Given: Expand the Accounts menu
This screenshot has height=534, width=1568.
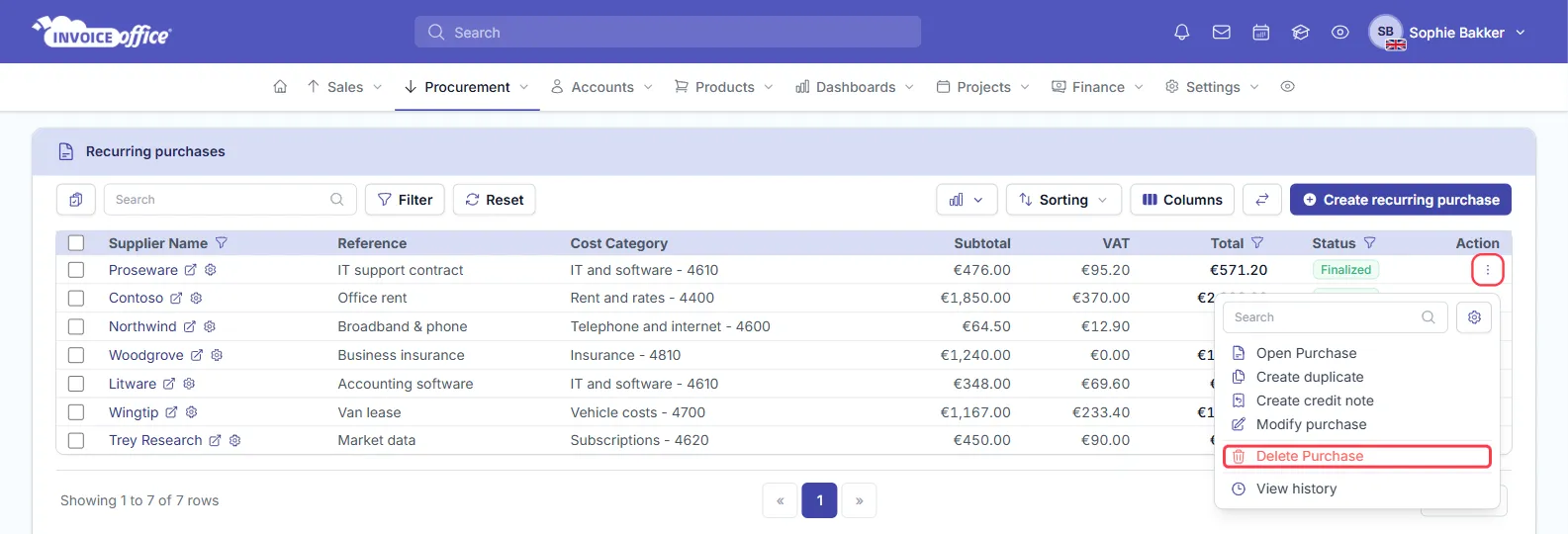Looking at the screenshot, I should tap(602, 87).
